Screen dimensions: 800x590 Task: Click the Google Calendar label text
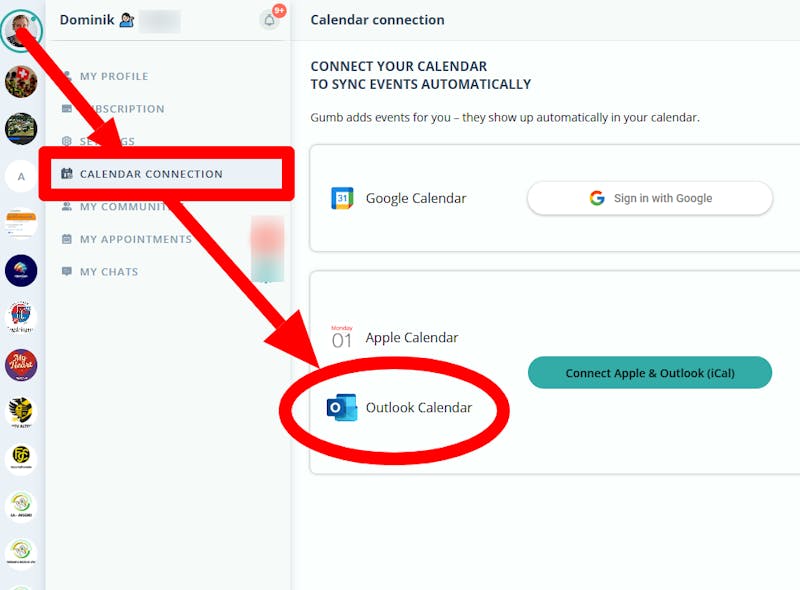(416, 198)
